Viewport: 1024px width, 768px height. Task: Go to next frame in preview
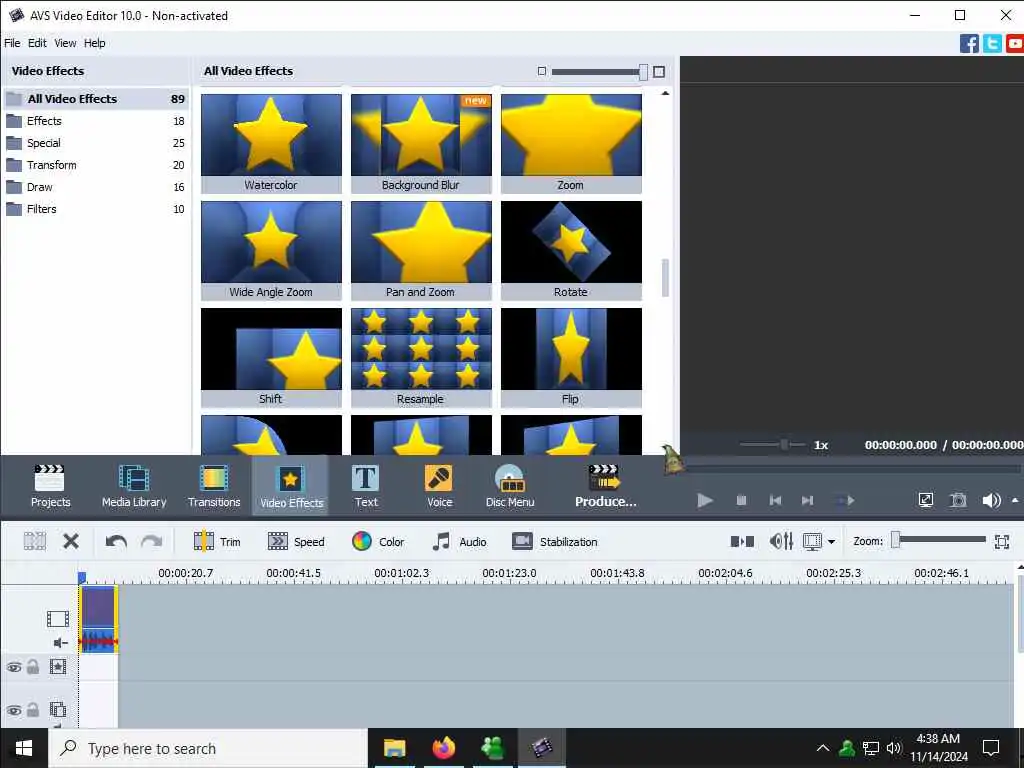[808, 500]
